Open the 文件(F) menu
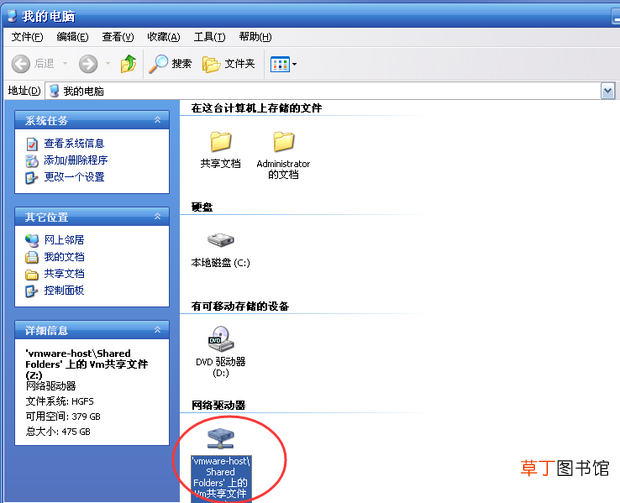620x503 pixels. click(x=27, y=37)
